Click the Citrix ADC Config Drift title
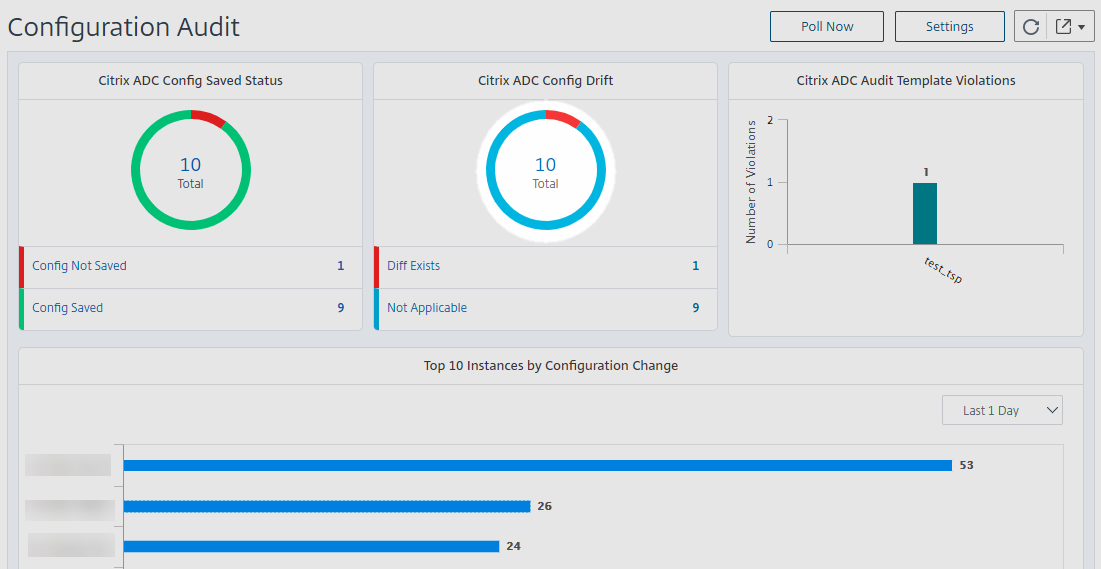 tap(546, 81)
